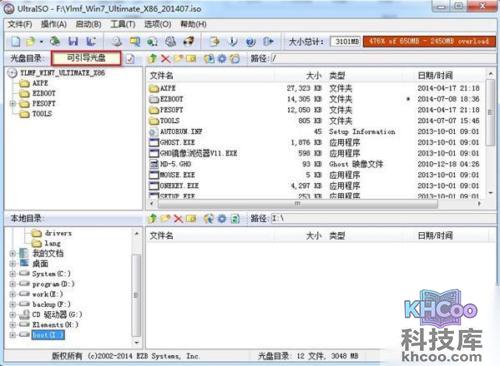500x366 pixels.
Task: Click the image pane path field
Action: (x=383, y=59)
